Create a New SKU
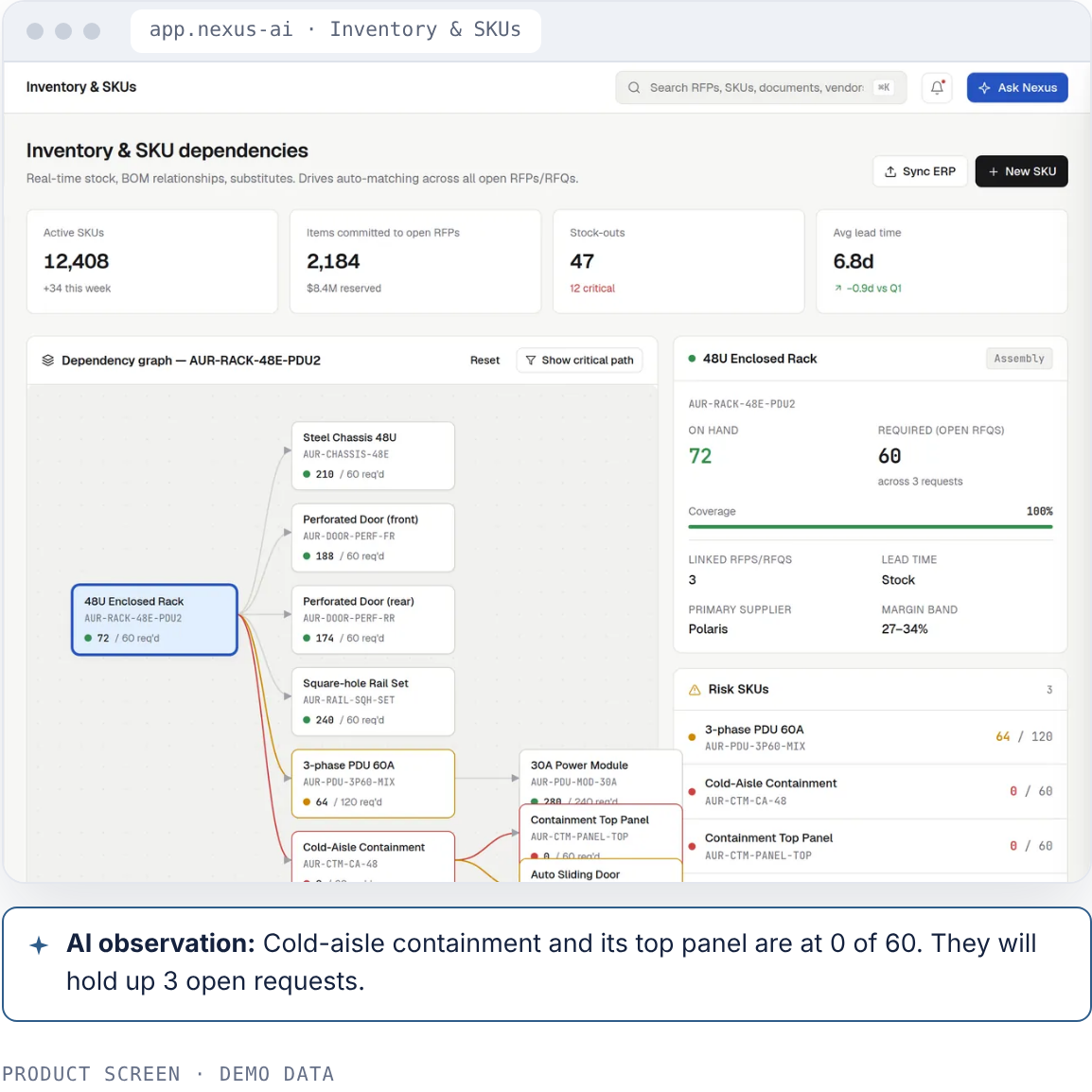This screenshot has height=1092, width=1092. tap(1021, 171)
